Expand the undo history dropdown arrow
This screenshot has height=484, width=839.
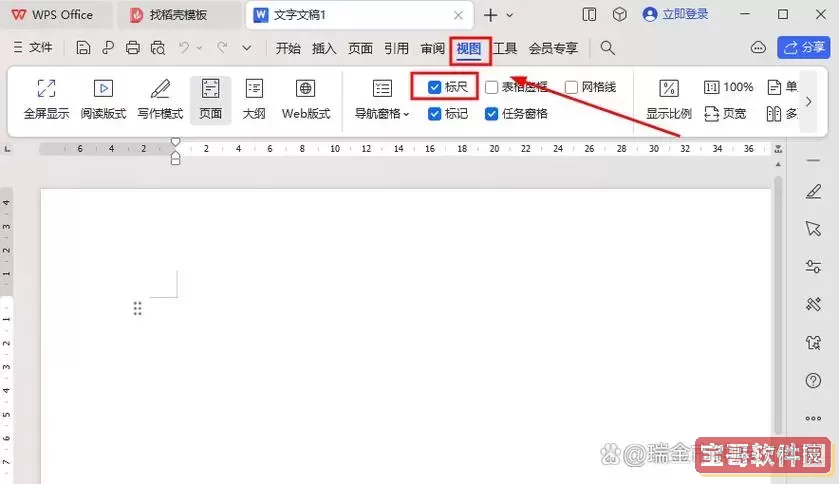tap(199, 48)
